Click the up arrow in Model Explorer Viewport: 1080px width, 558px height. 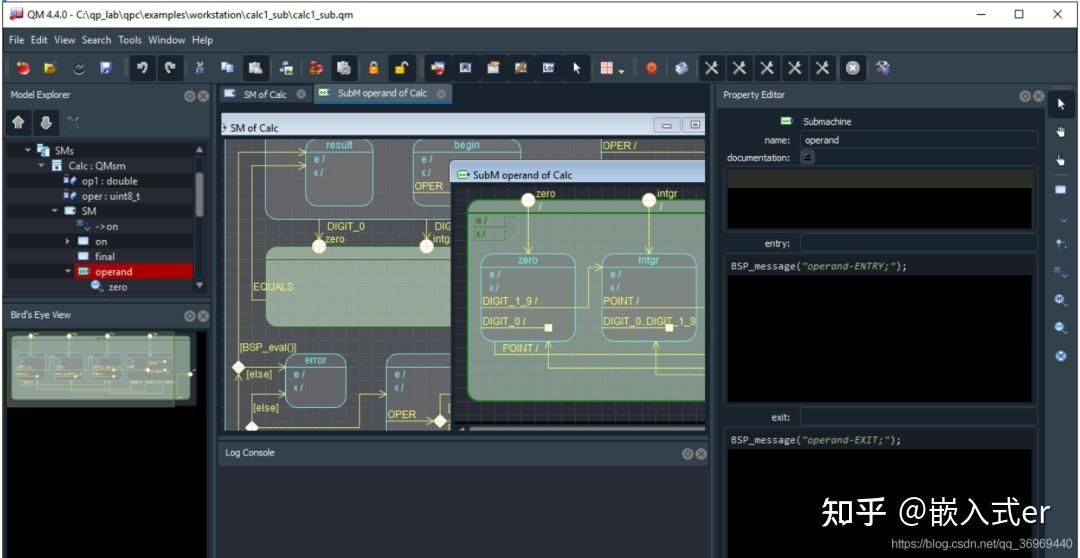click(x=18, y=122)
